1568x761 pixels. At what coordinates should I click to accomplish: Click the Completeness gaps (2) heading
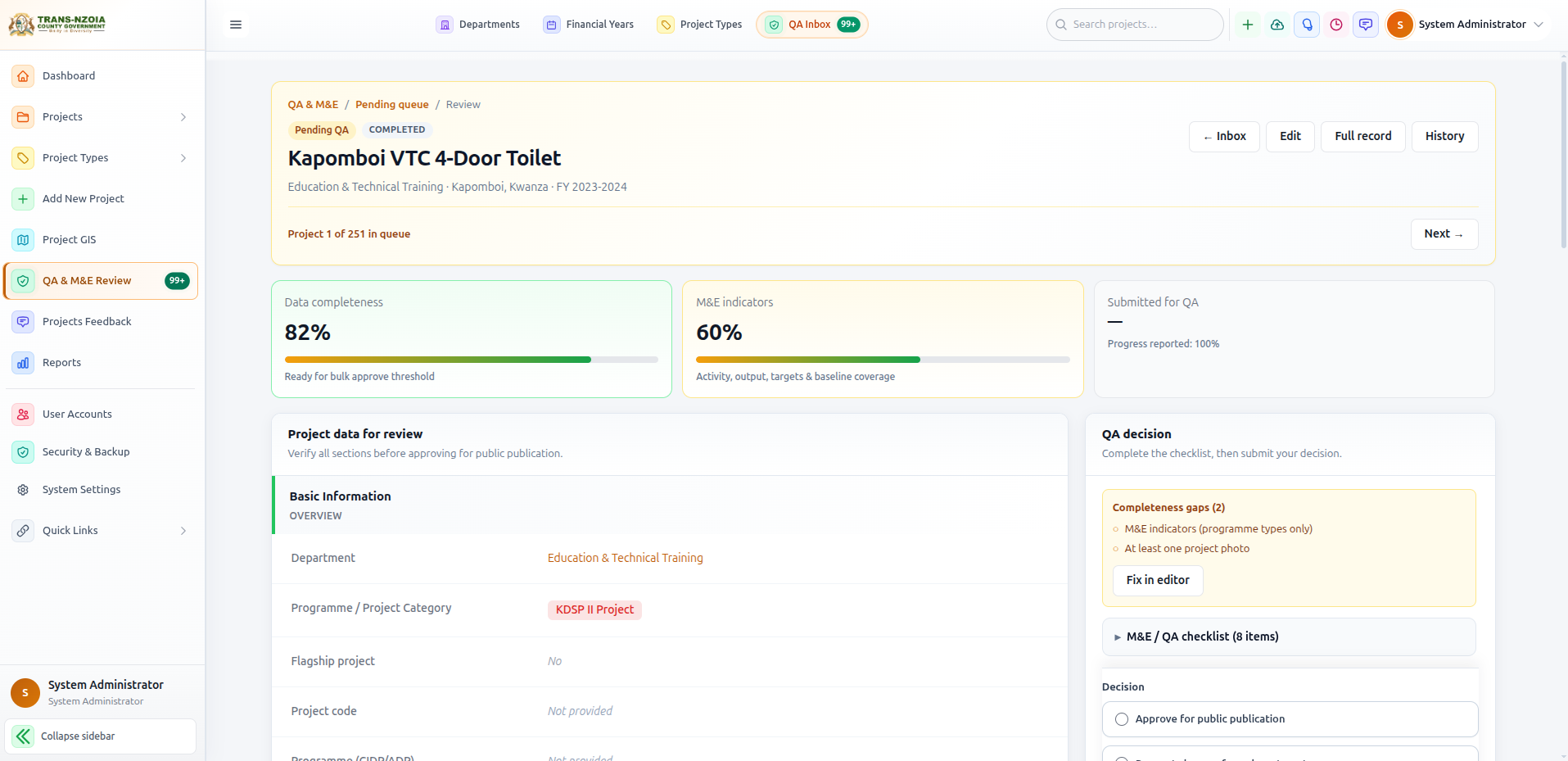coord(1168,508)
